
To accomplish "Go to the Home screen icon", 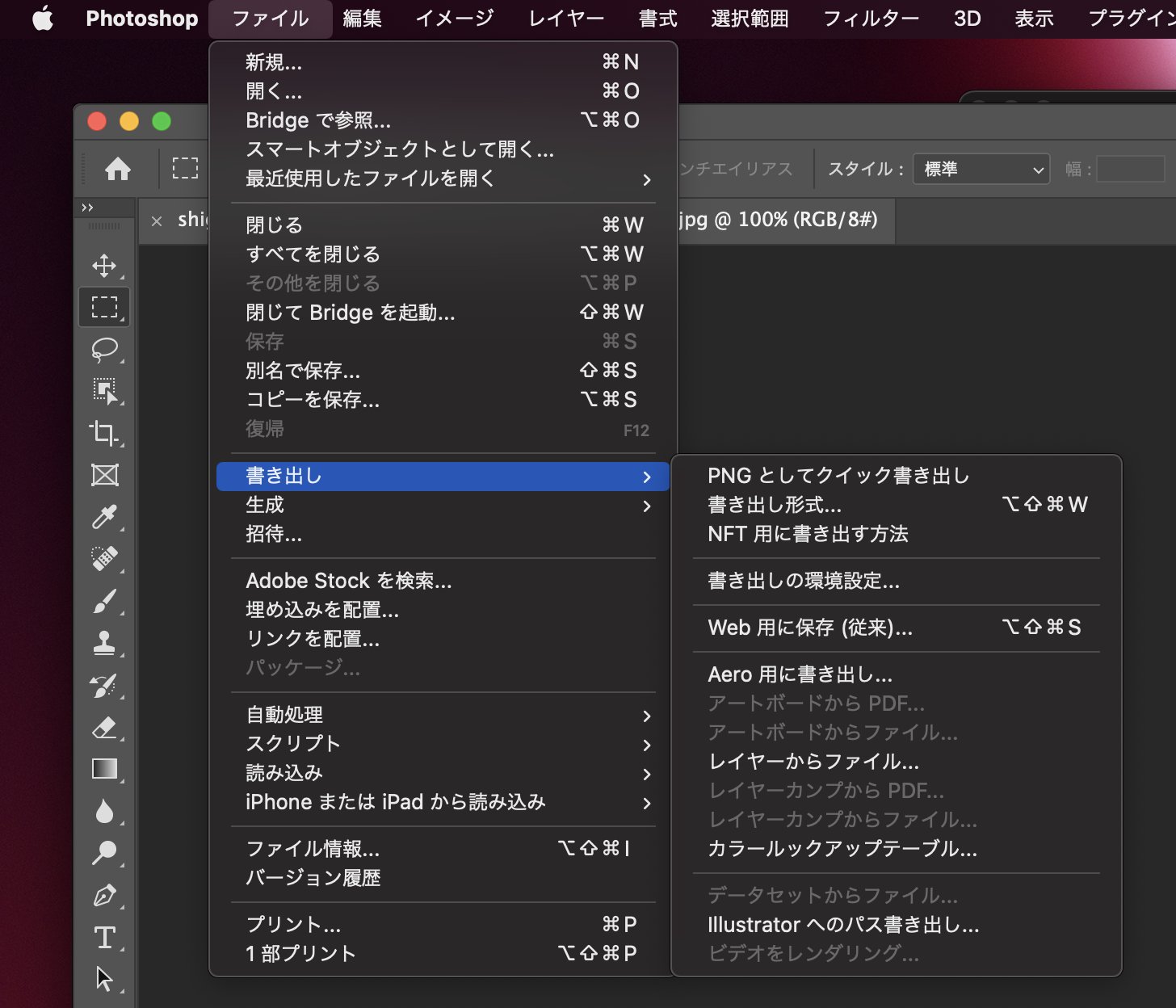I will [118, 169].
